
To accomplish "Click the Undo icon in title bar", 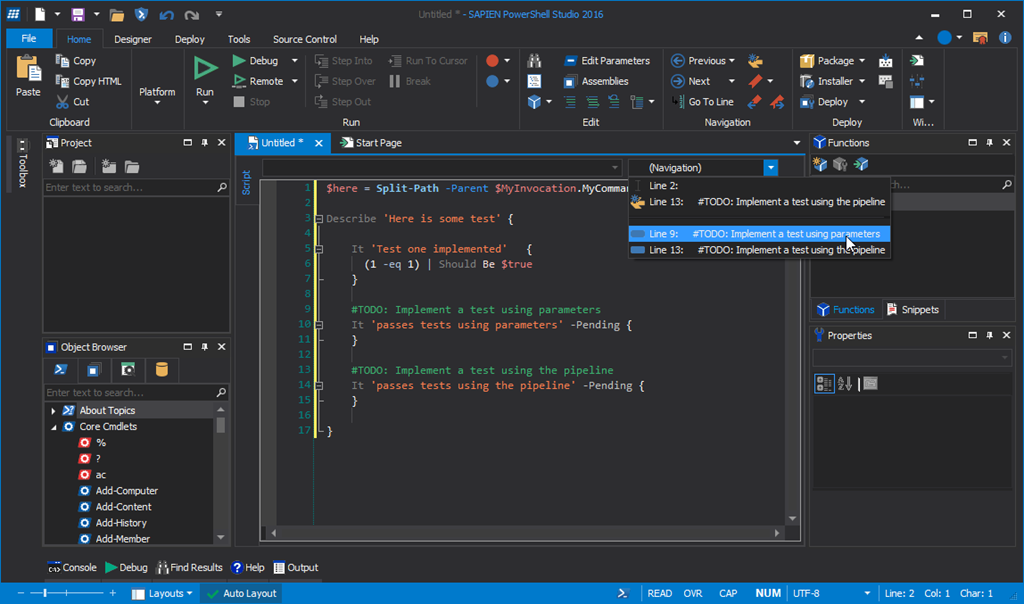I will coord(167,14).
